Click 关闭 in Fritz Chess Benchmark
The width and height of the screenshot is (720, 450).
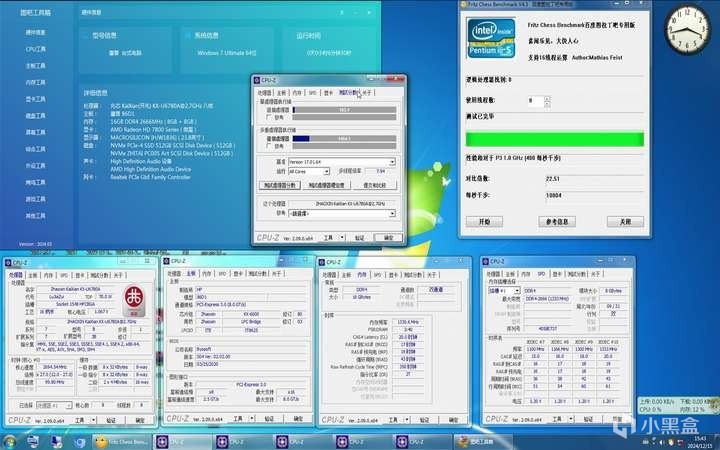coord(625,222)
